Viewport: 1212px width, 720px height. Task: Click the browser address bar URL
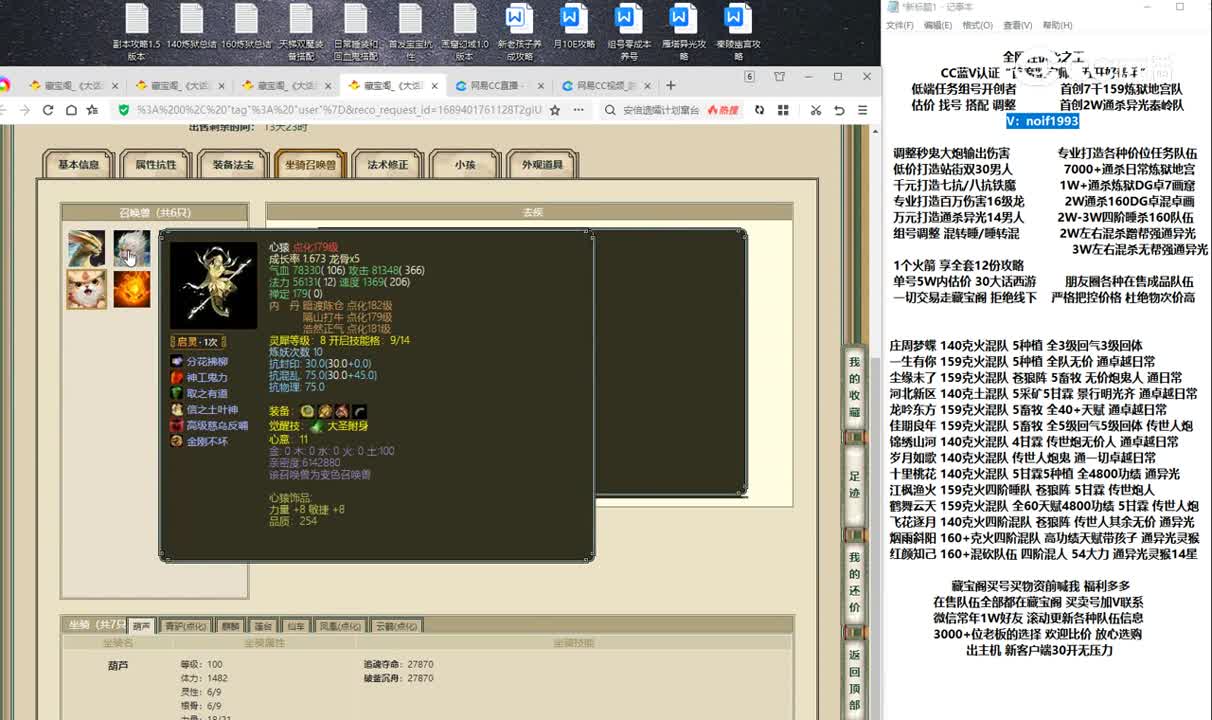pyautogui.click(x=340, y=110)
